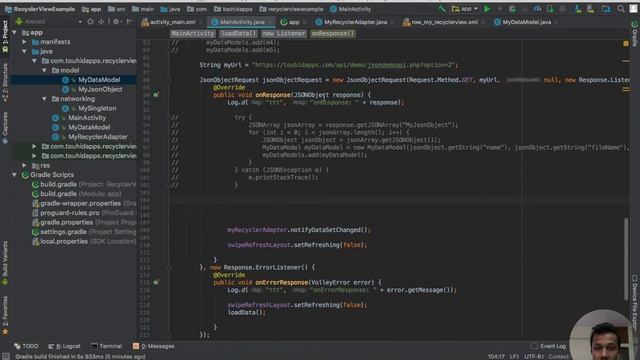Click Attach debugger to Android process icon

point(550,9)
